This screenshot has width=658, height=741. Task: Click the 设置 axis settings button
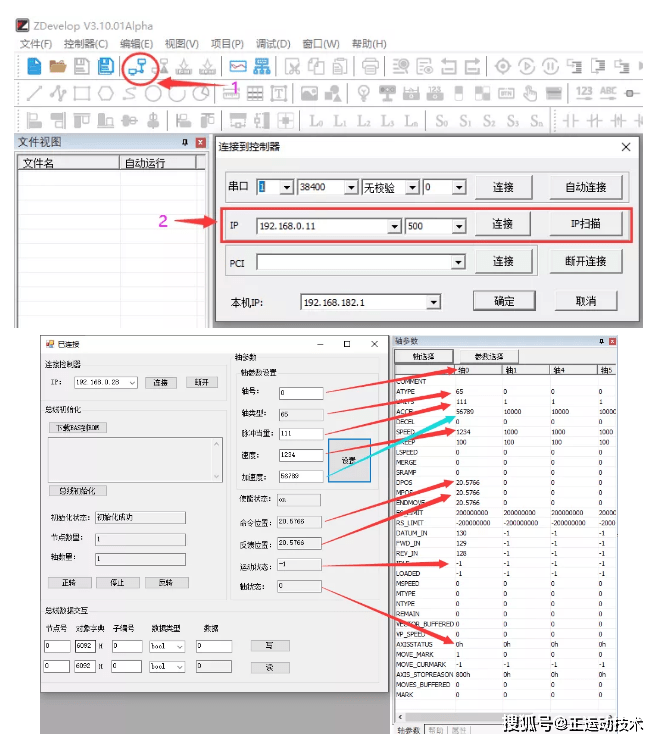tap(349, 460)
